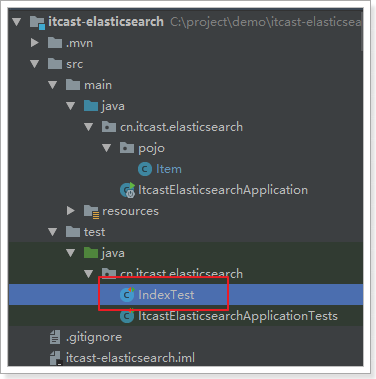Click the .gitignore file icon
The width and height of the screenshot is (376, 379).
click(x=55, y=337)
